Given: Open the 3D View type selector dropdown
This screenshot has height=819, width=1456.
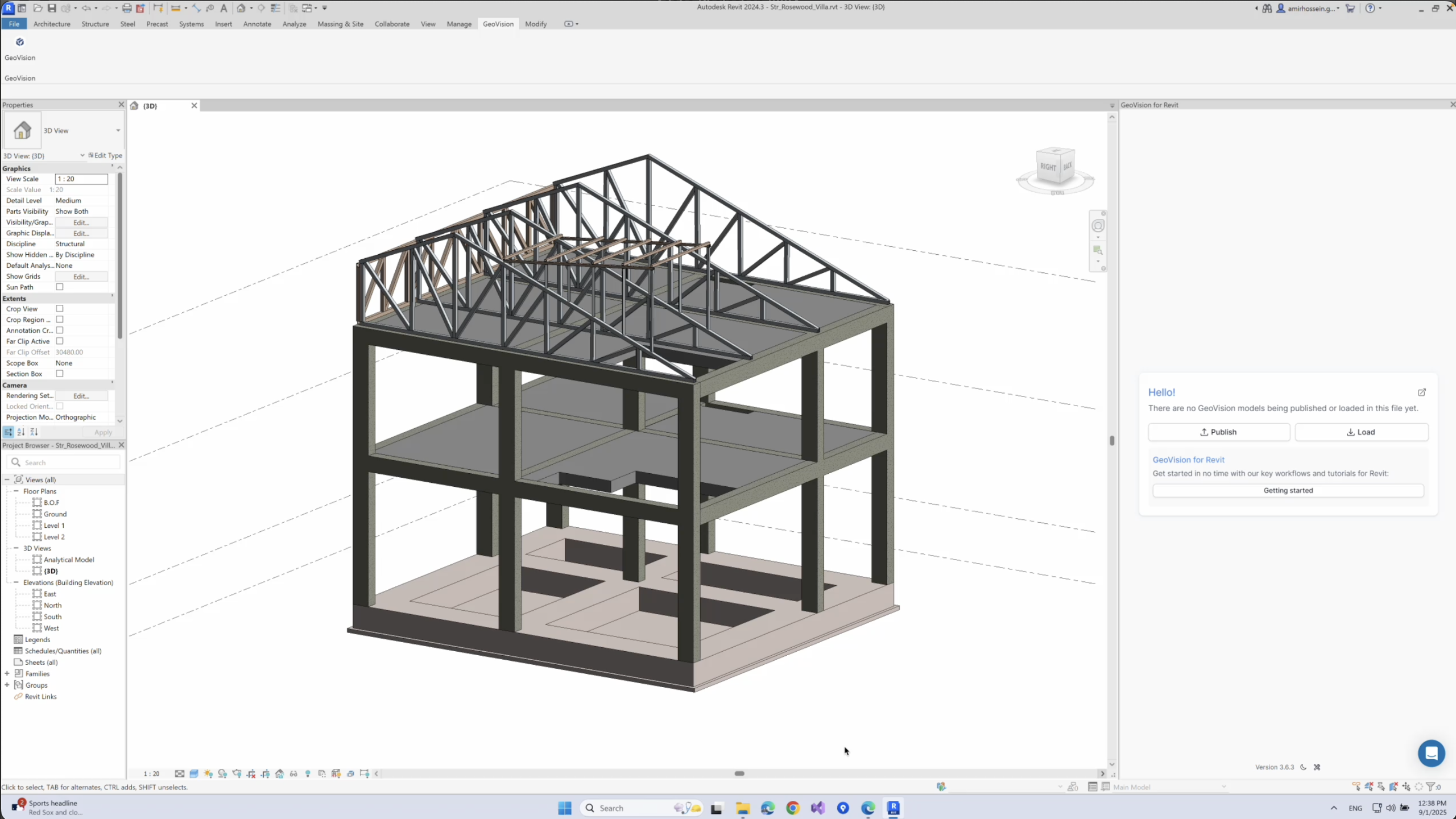Looking at the screenshot, I should click(118, 131).
